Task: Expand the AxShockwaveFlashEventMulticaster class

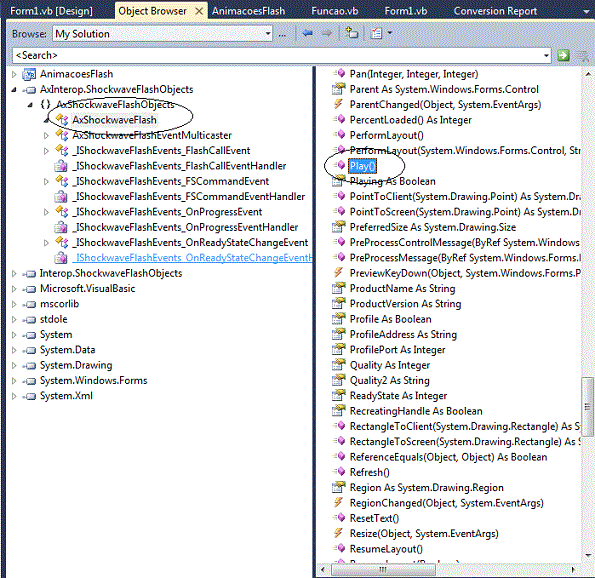Action: pos(46,135)
